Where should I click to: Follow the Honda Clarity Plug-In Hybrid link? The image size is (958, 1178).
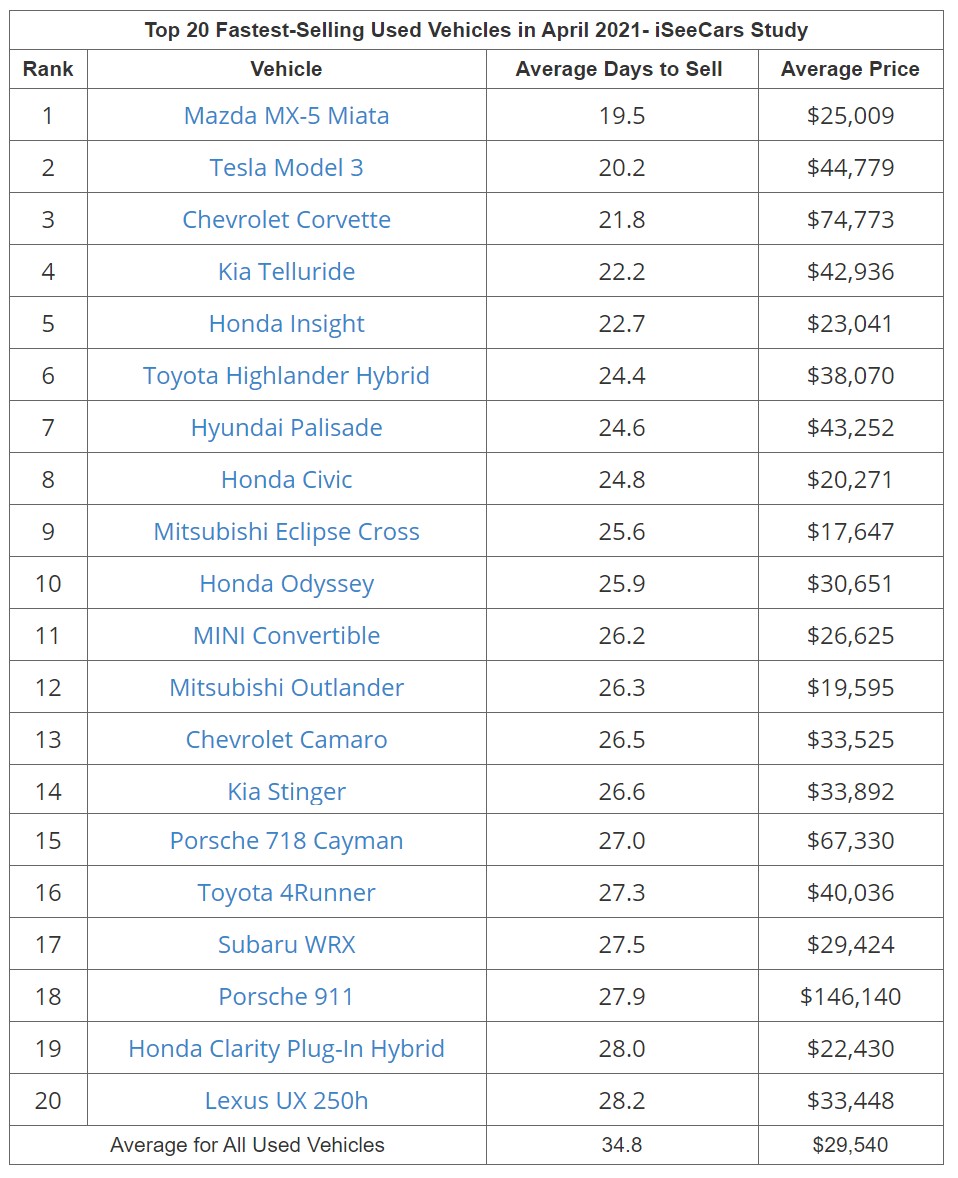[286, 1049]
